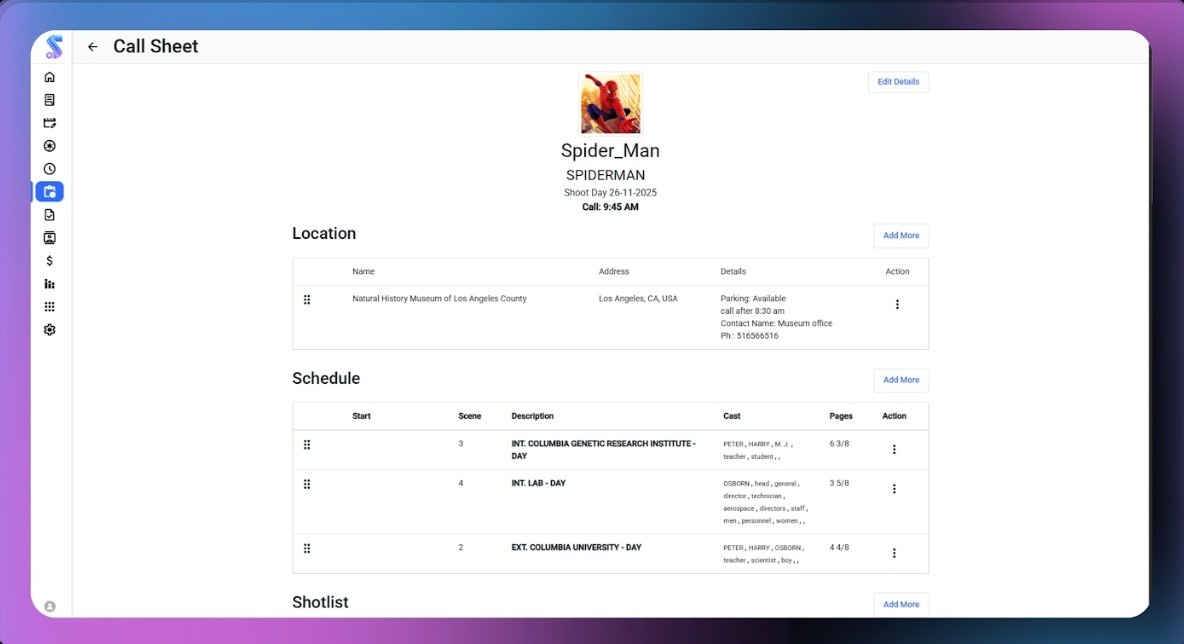
Task: Open the Camera aperture shots icon
Action: (x=49, y=145)
